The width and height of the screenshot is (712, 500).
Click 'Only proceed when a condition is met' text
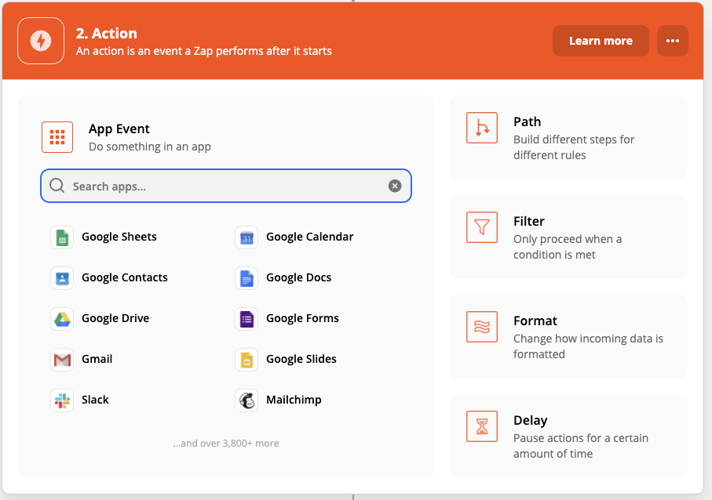click(x=568, y=247)
